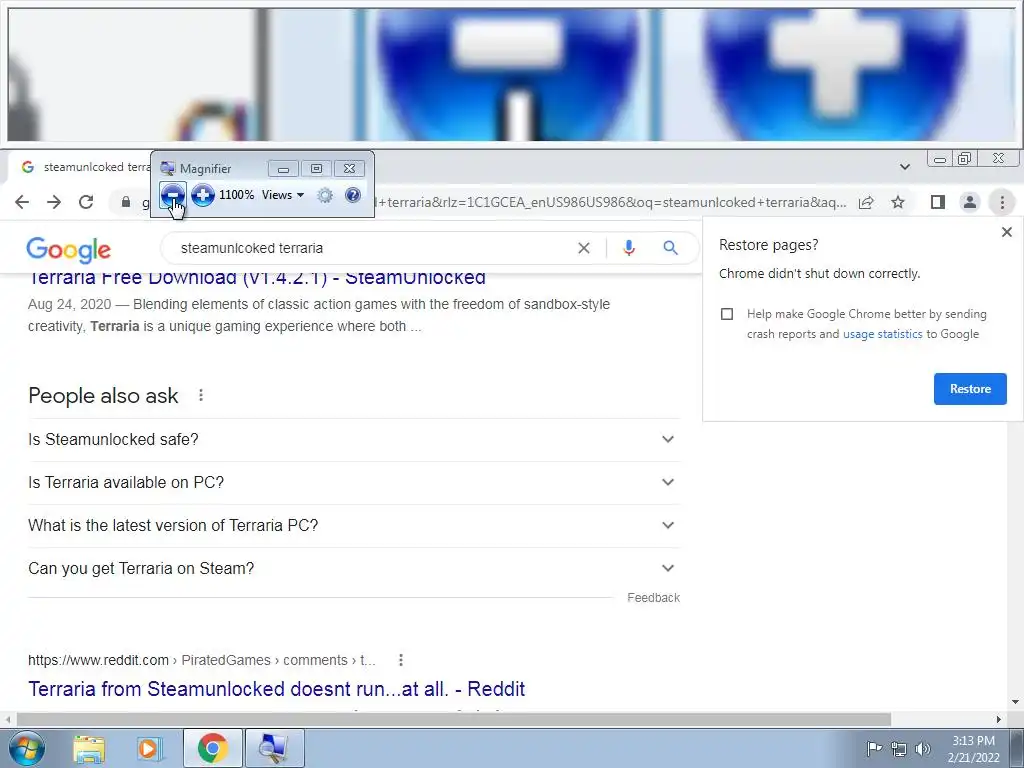The width and height of the screenshot is (1024, 768).
Task: Open Chrome side panel
Action: click(938, 202)
